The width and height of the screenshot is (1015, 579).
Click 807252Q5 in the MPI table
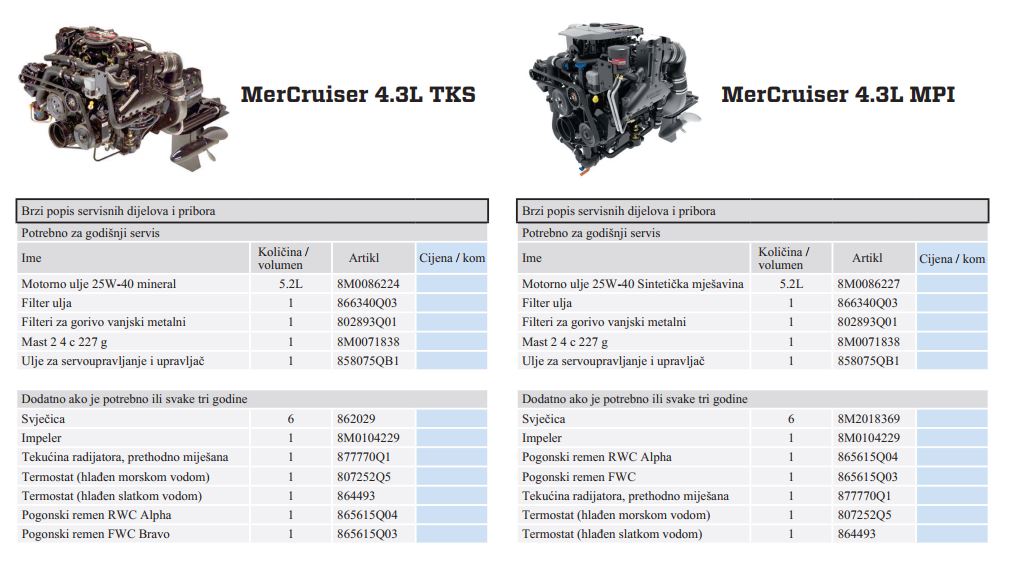864,516
